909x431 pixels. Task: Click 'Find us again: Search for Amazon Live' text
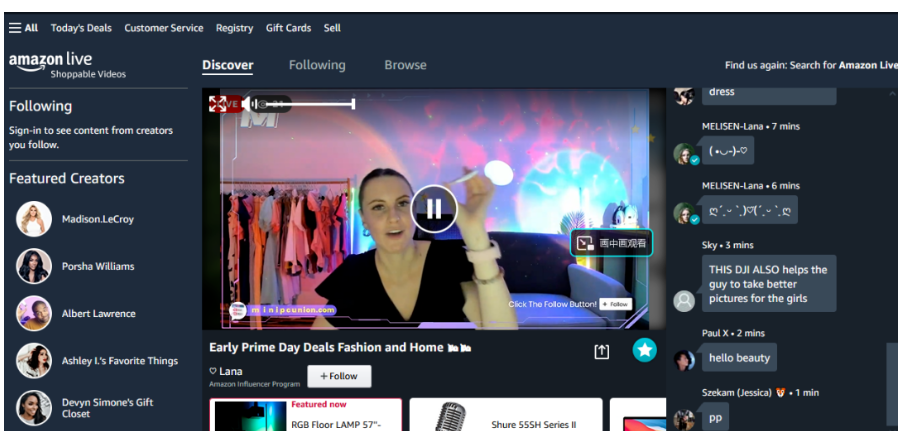811,65
